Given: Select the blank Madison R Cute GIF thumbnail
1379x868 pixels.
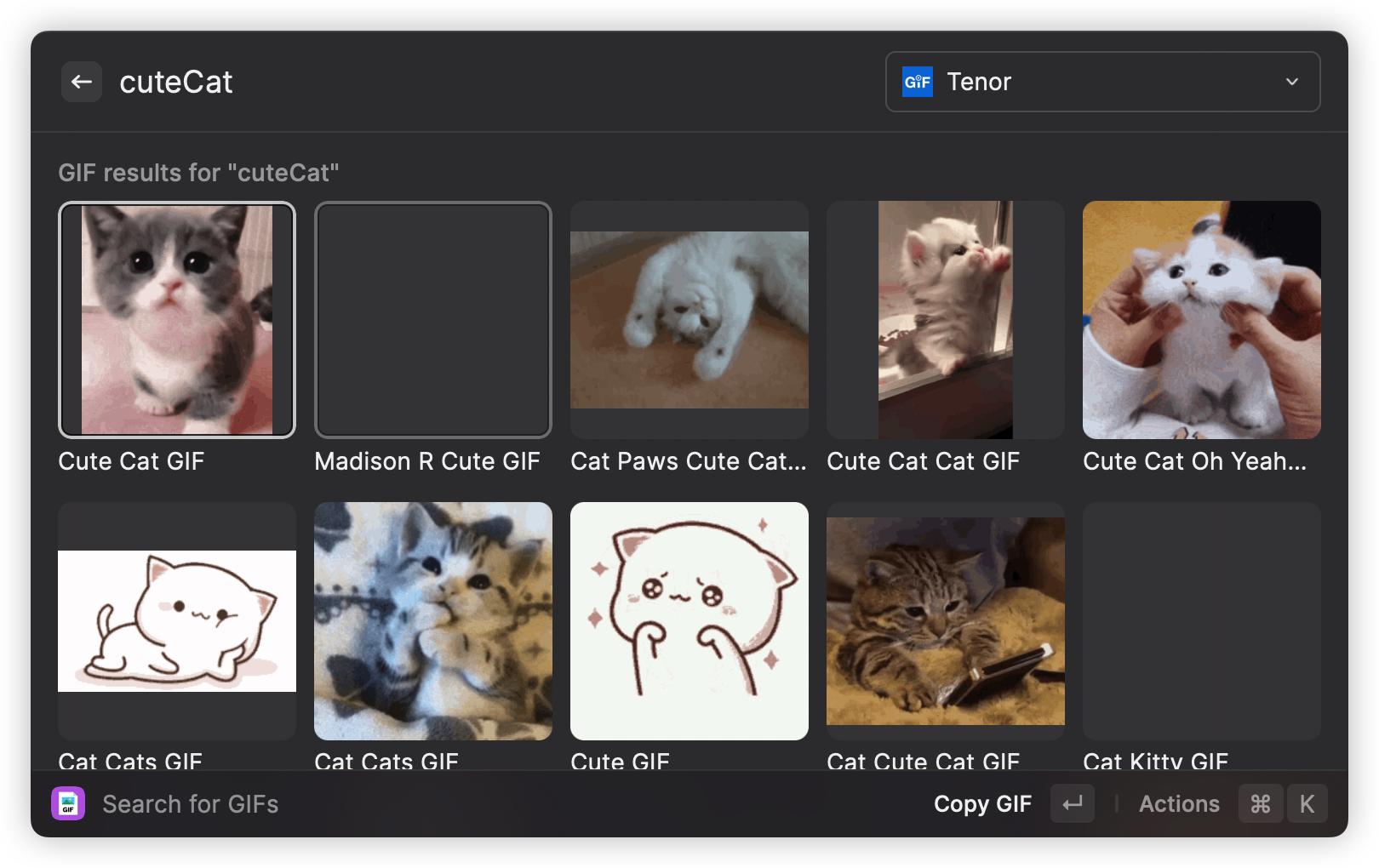Looking at the screenshot, I should pos(433,320).
